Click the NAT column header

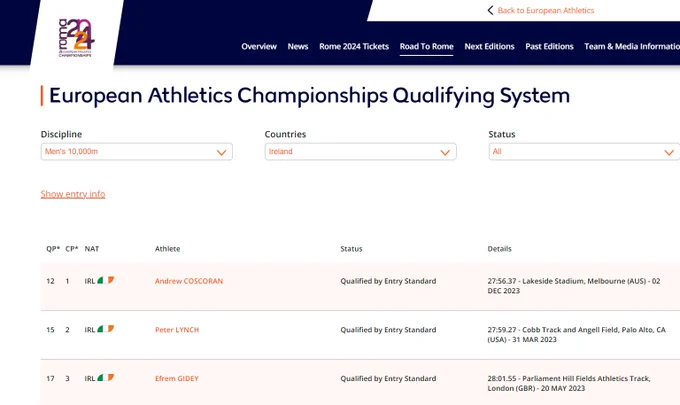coord(92,249)
